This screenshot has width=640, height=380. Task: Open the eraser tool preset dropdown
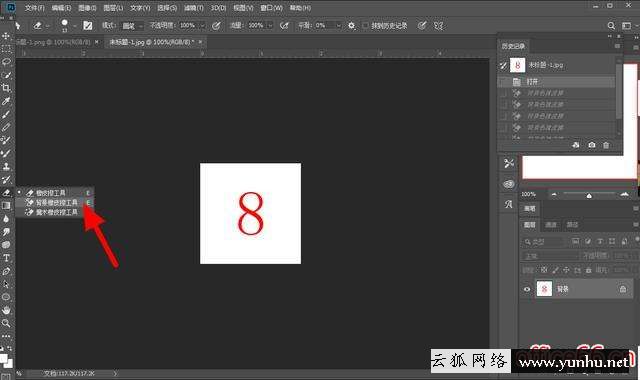(48, 26)
